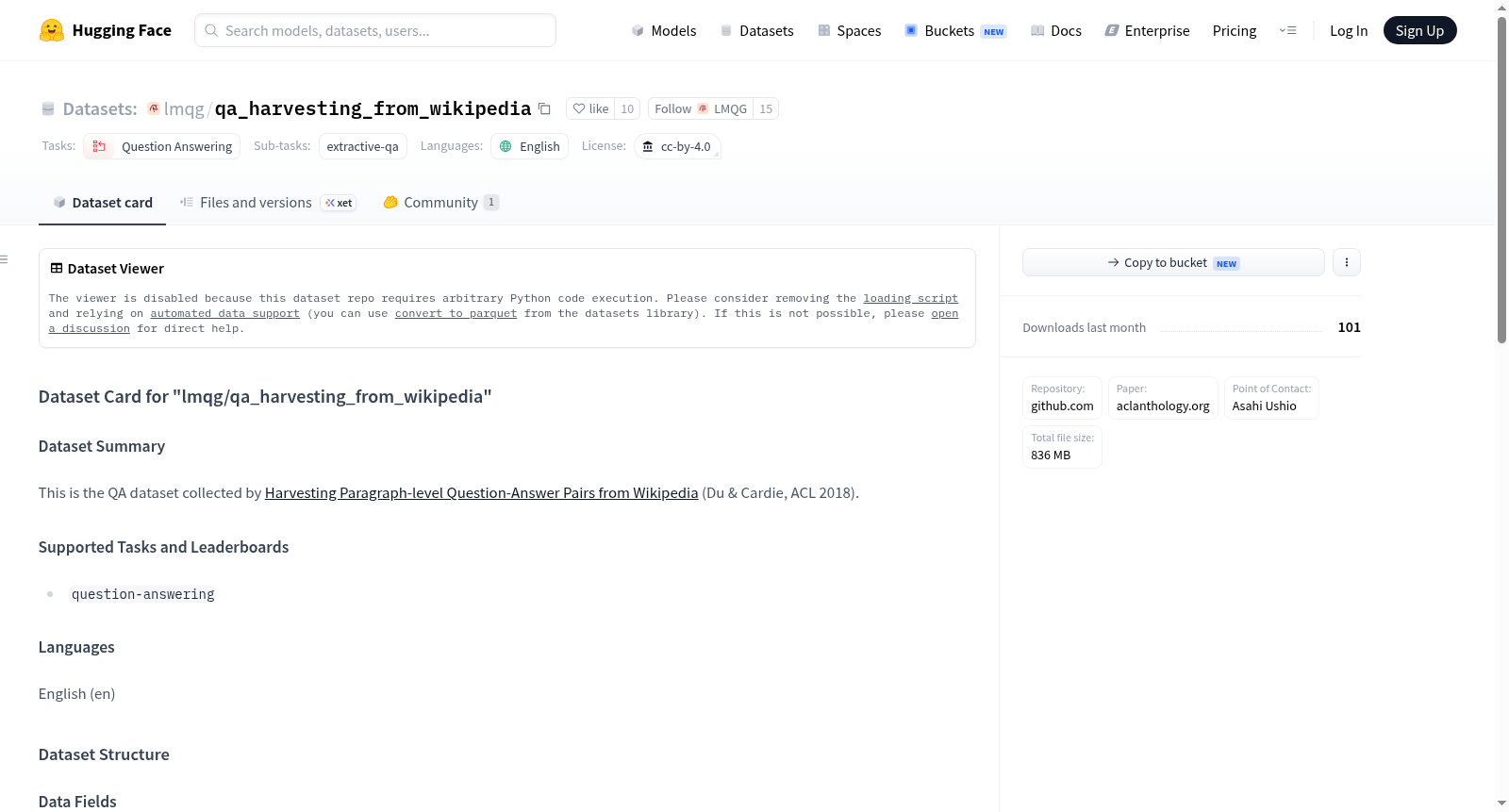
Task: Click Supported Tasks and Leaderboards heading
Action: point(163,547)
